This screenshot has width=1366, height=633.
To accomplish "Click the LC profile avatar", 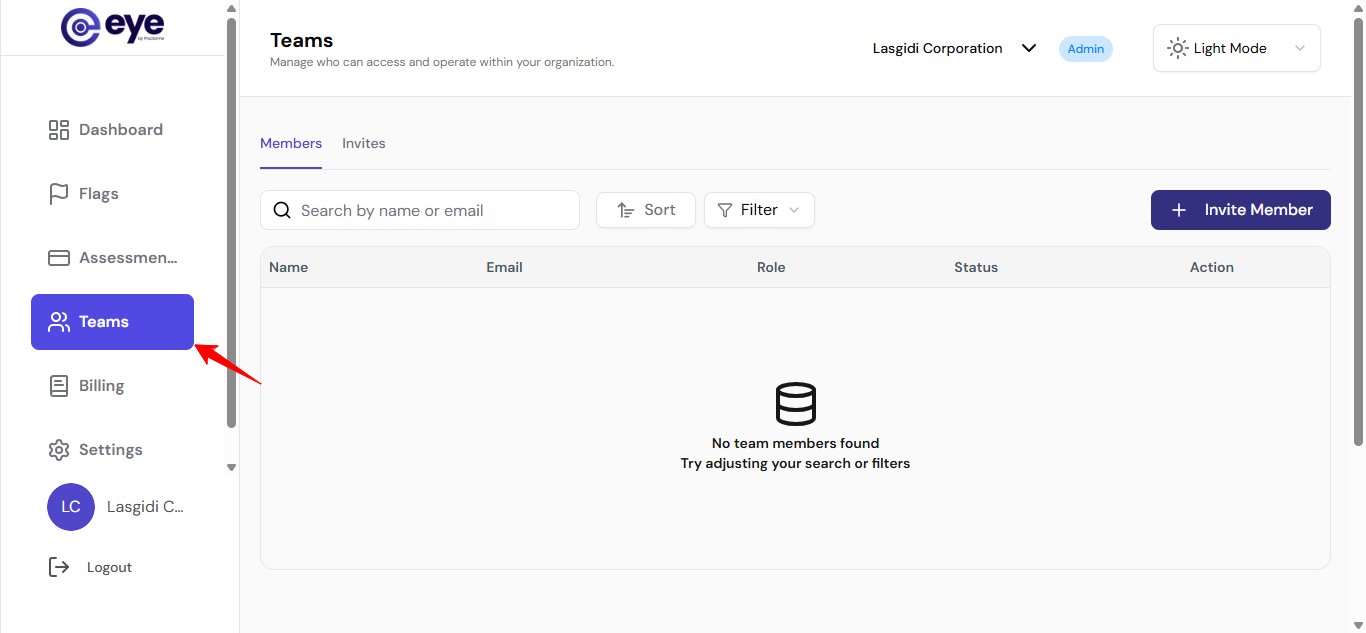I will (x=71, y=507).
